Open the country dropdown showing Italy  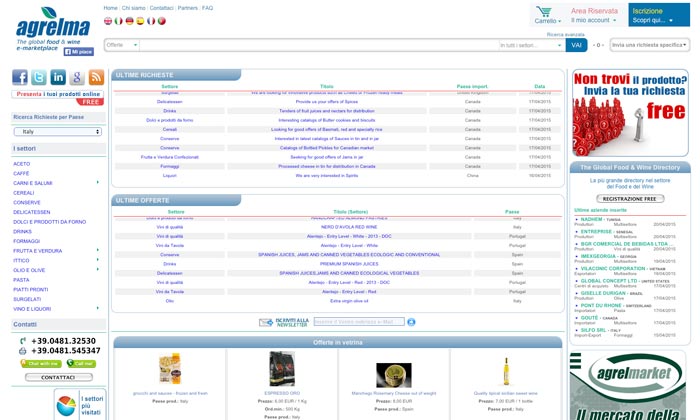click(x=57, y=131)
